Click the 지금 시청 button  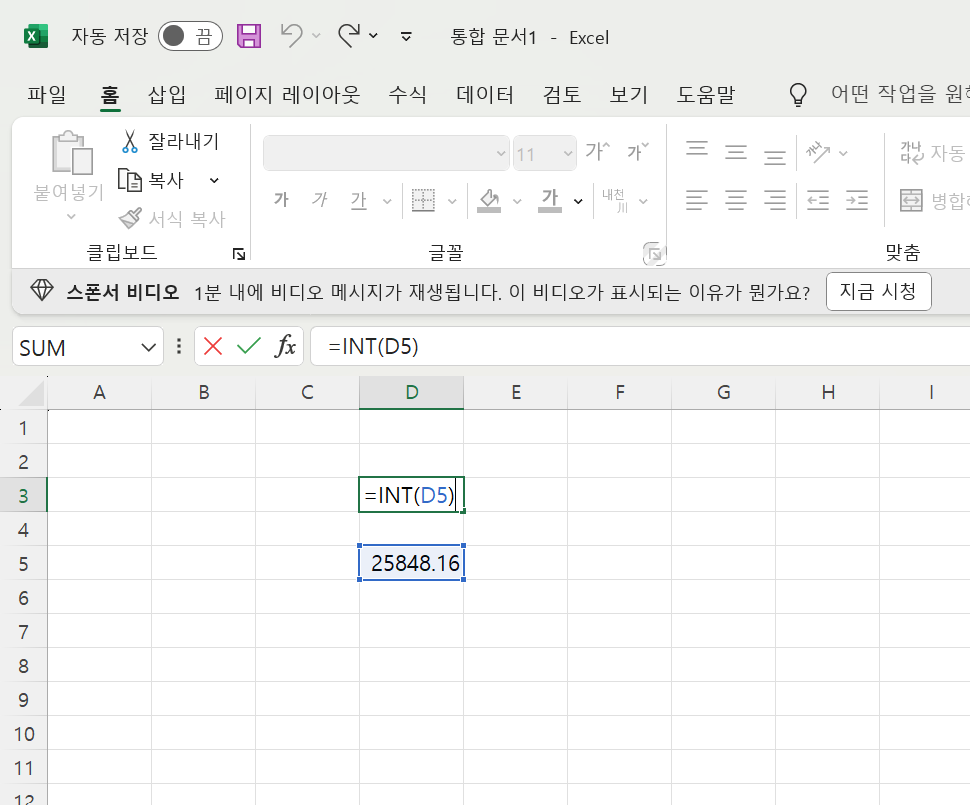pos(878,291)
